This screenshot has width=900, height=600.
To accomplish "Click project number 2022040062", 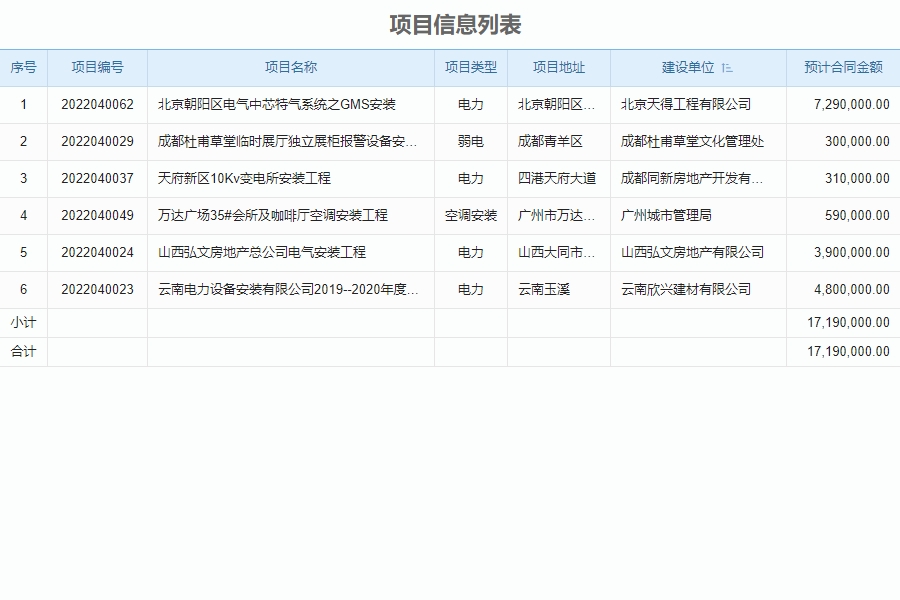I will (98, 104).
